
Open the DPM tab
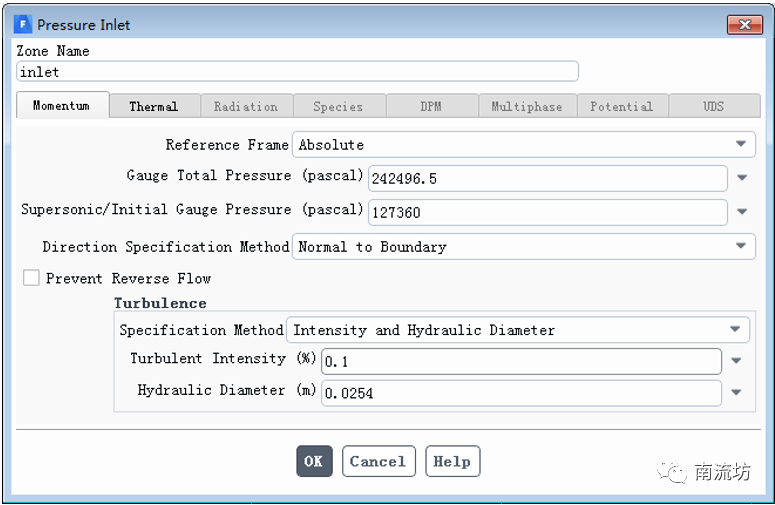pos(431,106)
